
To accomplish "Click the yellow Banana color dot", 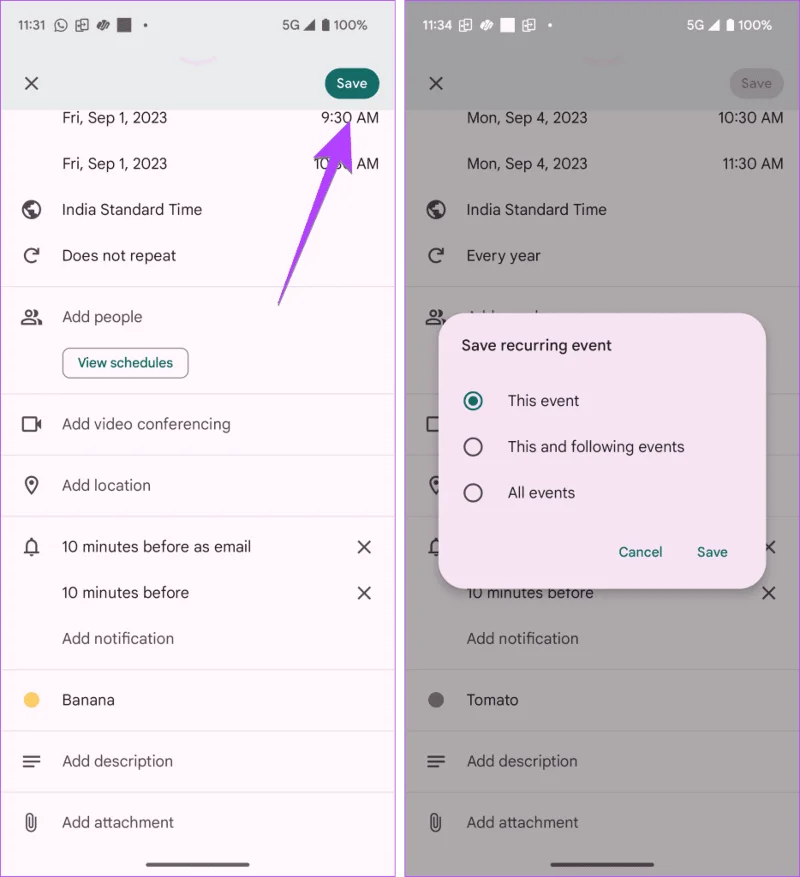I will tap(31, 700).
